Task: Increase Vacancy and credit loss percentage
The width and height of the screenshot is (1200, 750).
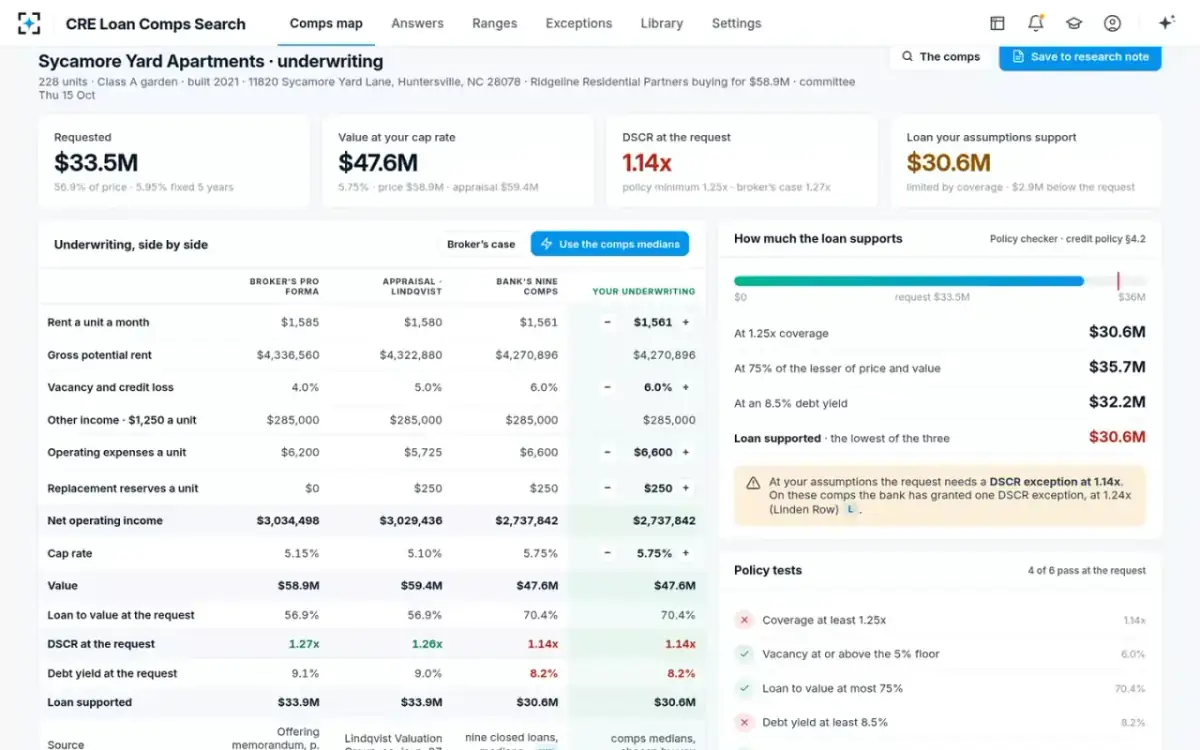Action: click(686, 387)
